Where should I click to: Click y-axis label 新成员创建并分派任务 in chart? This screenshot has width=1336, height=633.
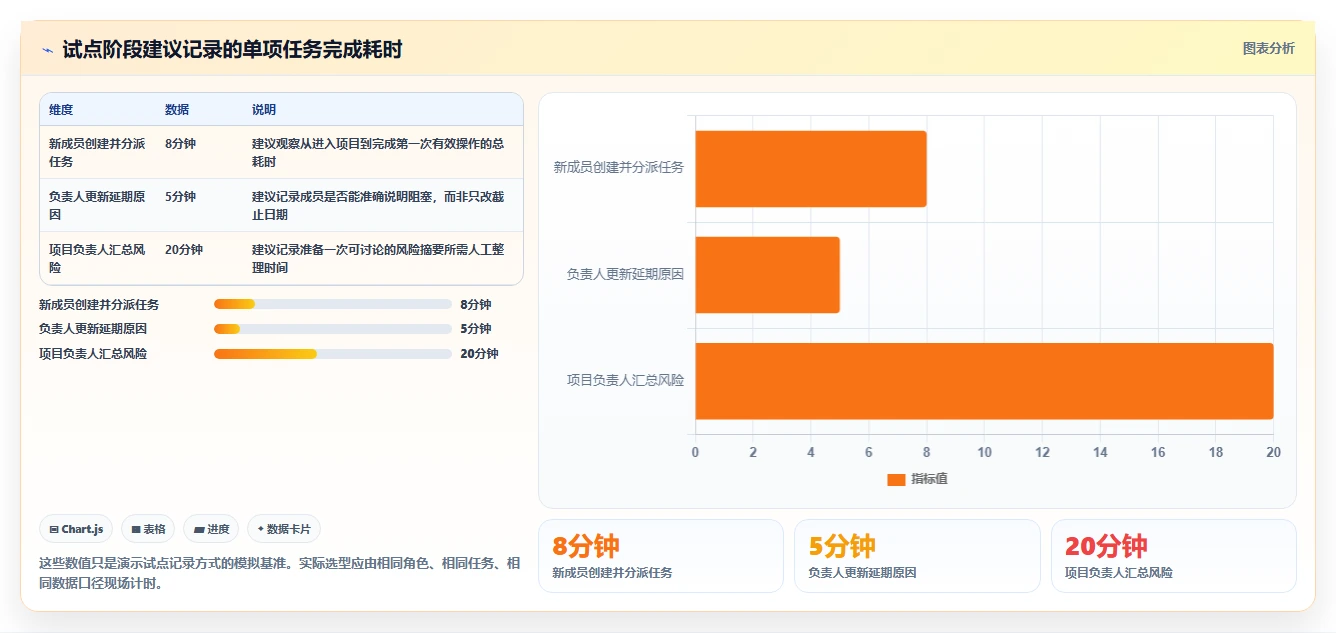[x=619, y=168]
